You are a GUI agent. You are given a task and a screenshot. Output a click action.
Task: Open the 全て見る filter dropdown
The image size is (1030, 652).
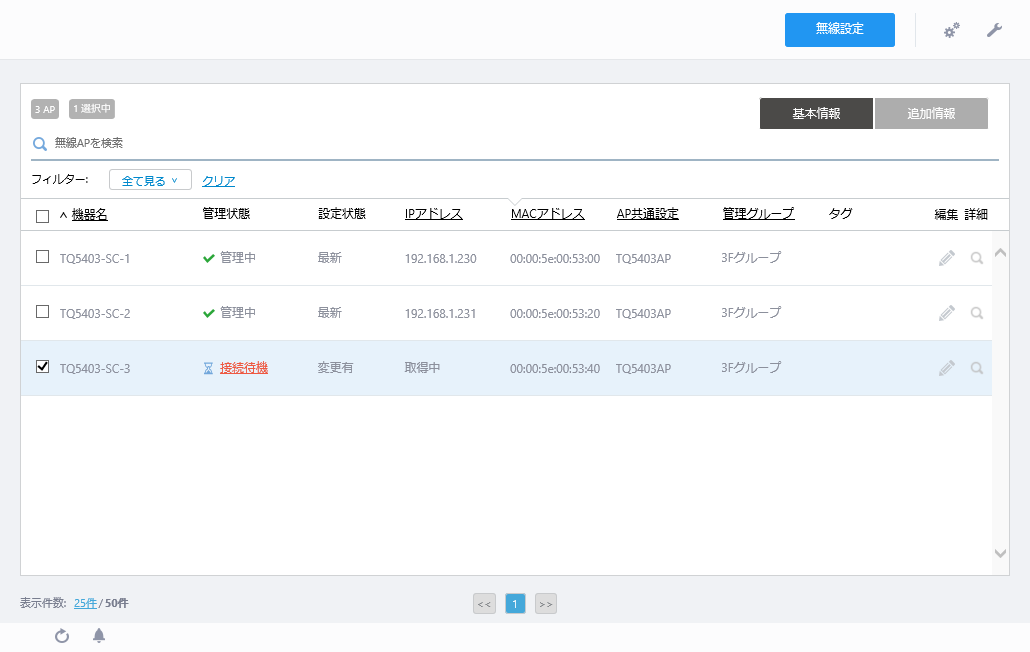pyautogui.click(x=150, y=180)
